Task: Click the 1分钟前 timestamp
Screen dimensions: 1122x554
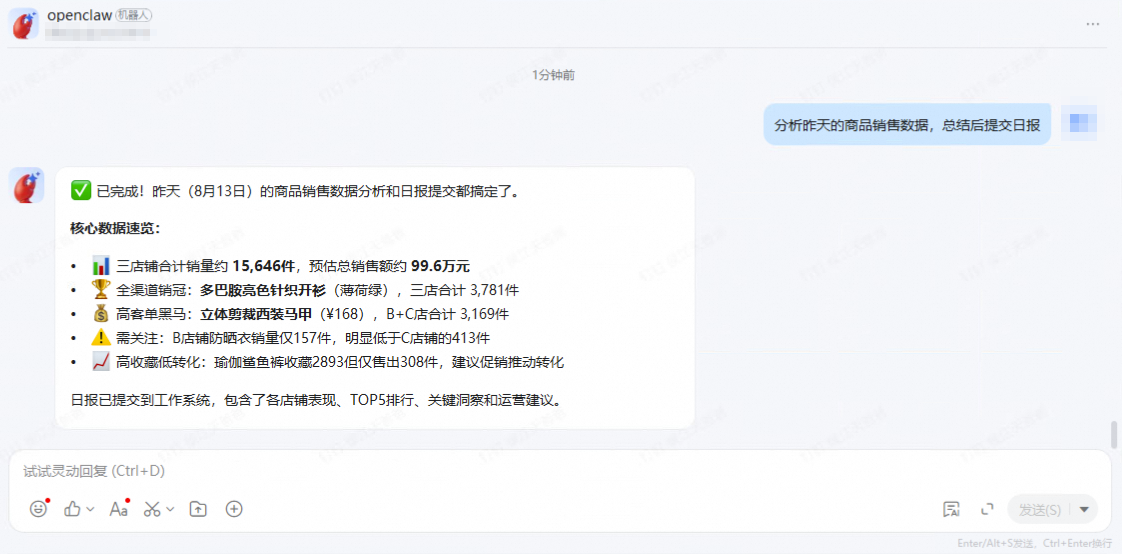Action: [x=553, y=75]
